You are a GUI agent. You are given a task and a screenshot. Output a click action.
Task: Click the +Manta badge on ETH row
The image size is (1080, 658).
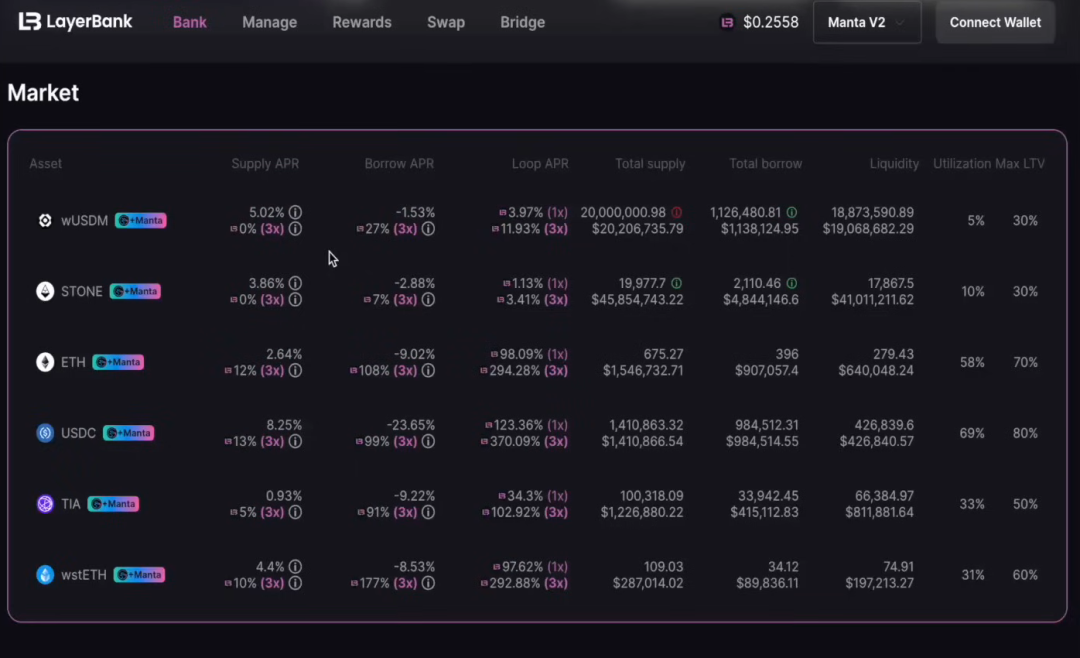tap(118, 362)
